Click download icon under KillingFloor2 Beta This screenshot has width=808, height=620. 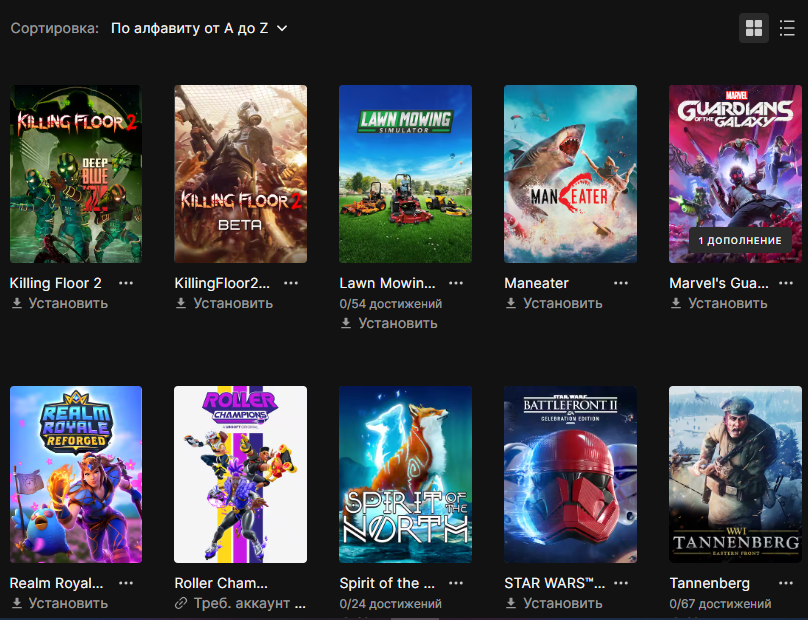point(181,303)
